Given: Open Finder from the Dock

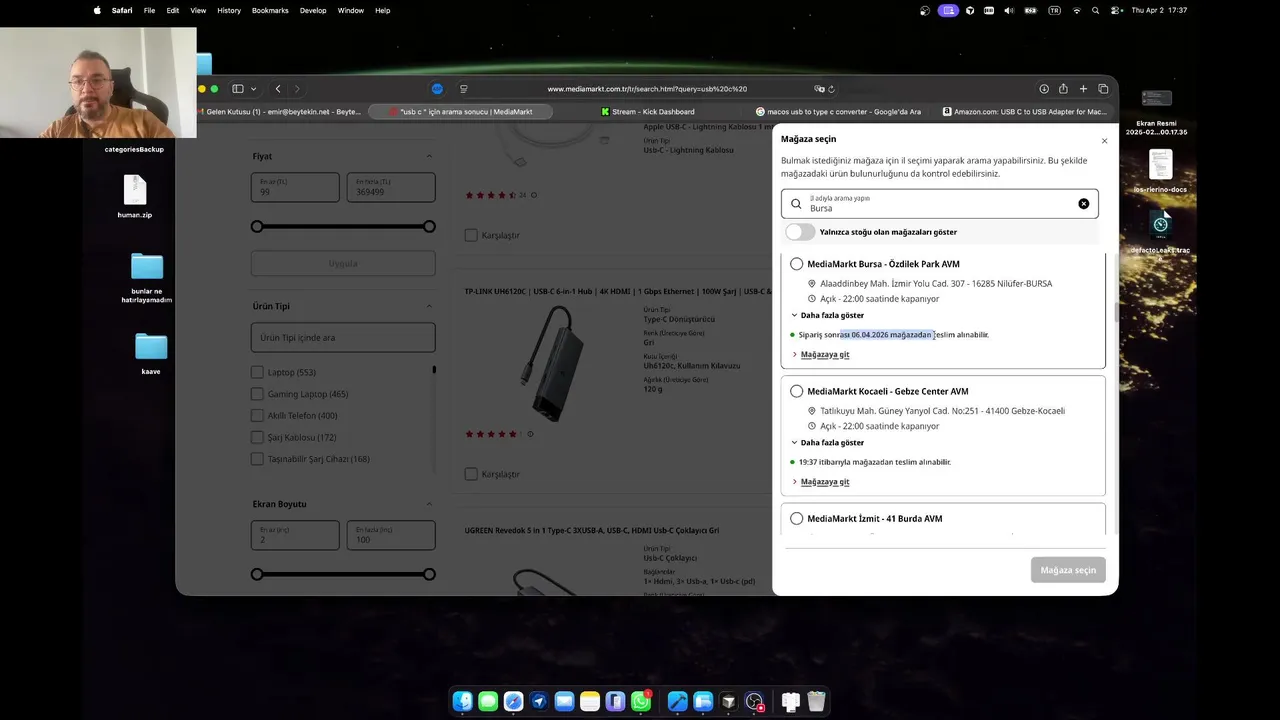Looking at the screenshot, I should (x=462, y=702).
